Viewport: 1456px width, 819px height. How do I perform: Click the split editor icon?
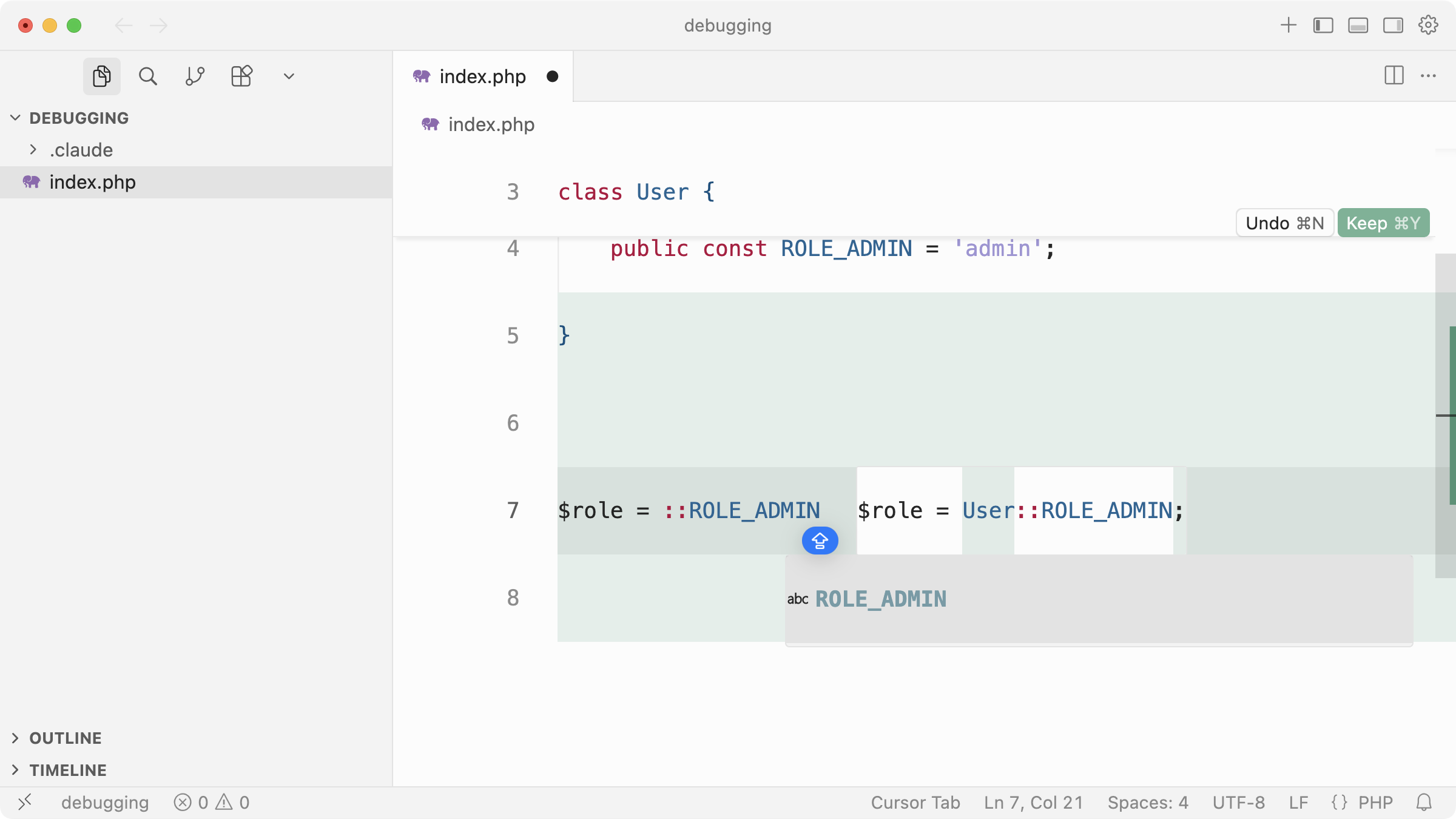click(x=1394, y=76)
